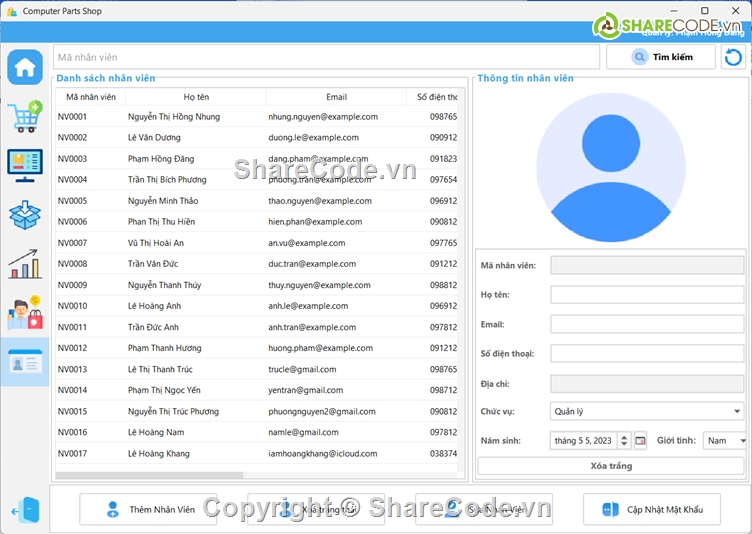Select employee Vũ Thị Hoài An

155,243
